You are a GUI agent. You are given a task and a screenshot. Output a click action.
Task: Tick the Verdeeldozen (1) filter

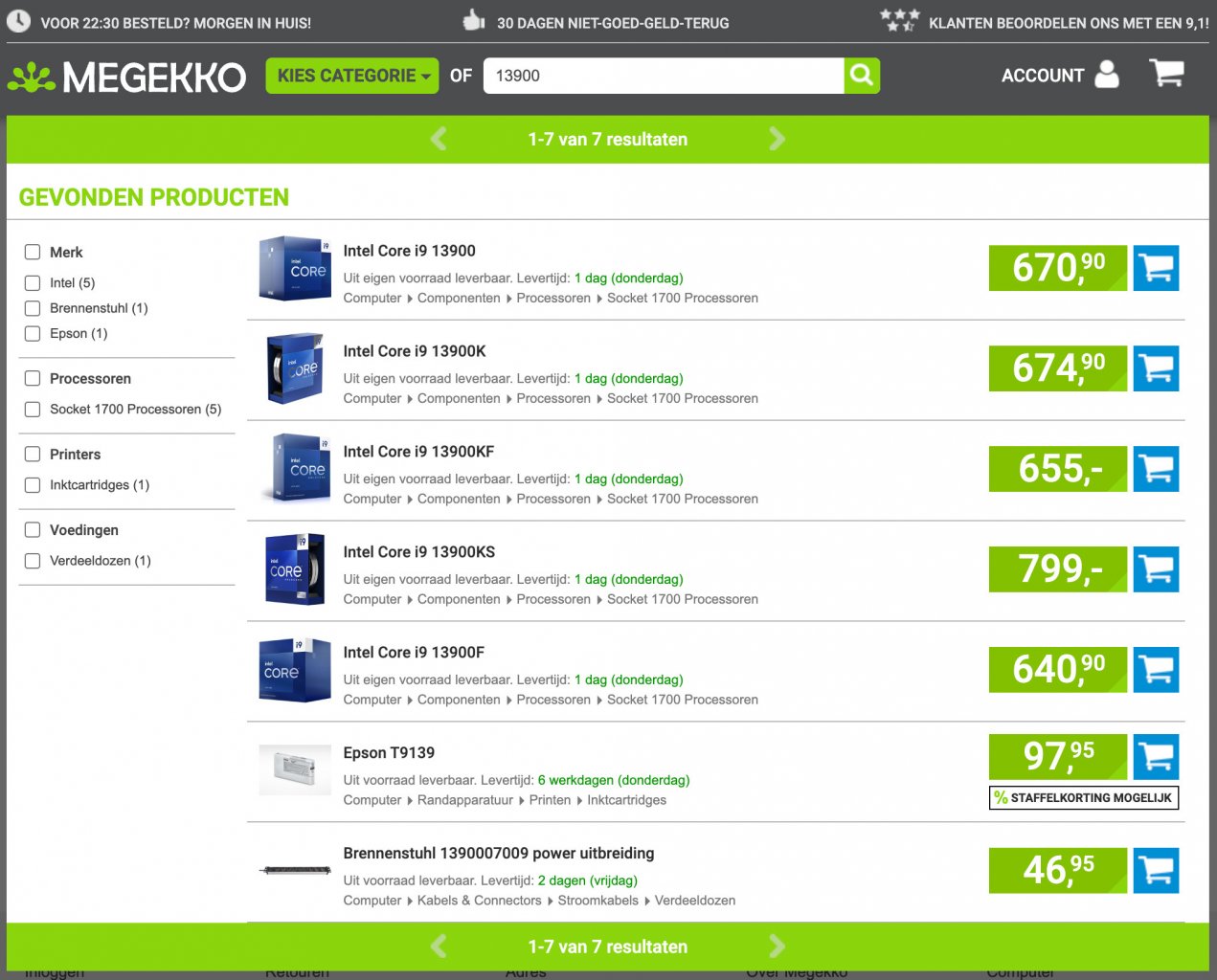[33, 561]
